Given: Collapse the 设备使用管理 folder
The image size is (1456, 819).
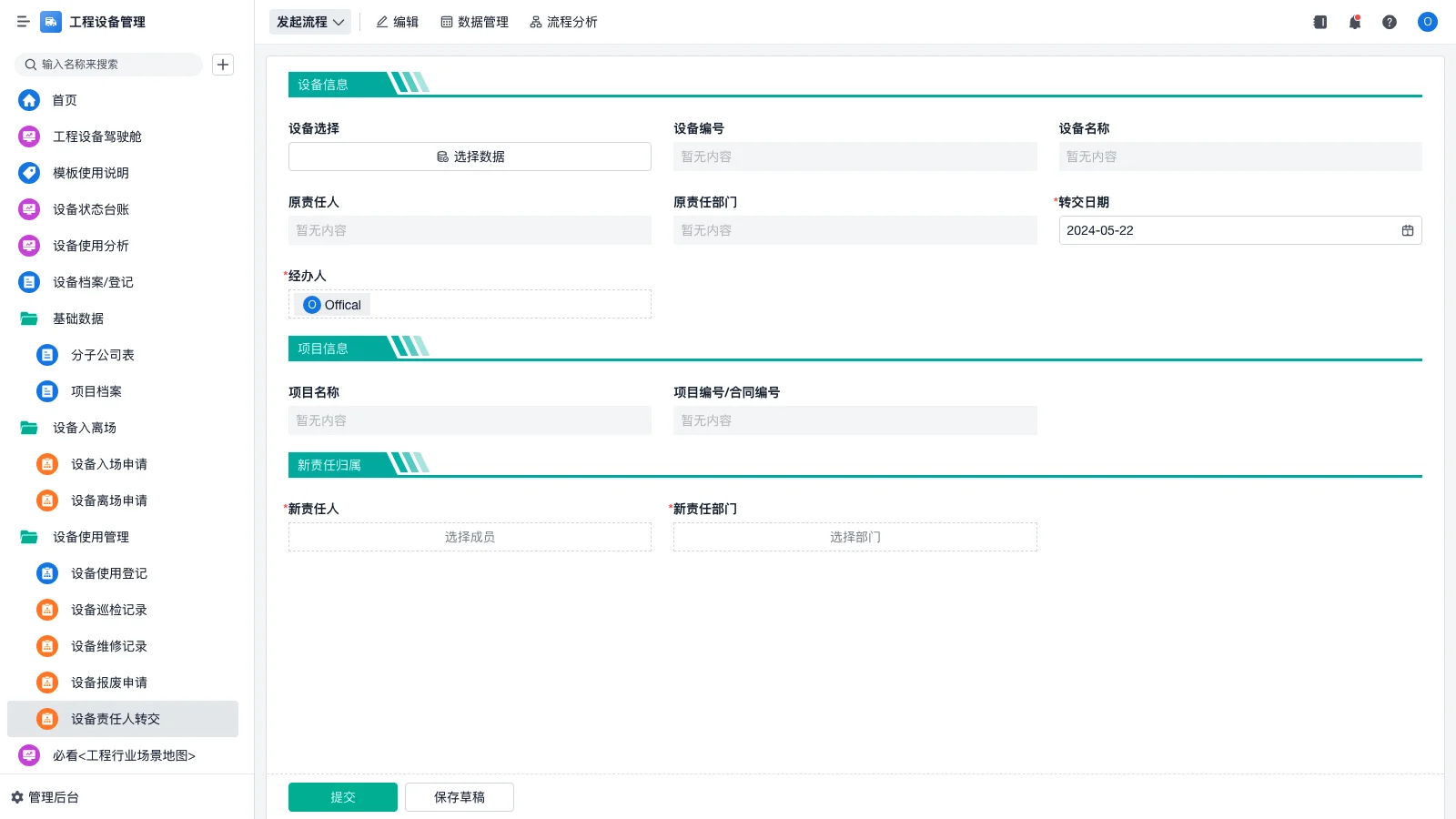Looking at the screenshot, I should pyautogui.click(x=91, y=537).
